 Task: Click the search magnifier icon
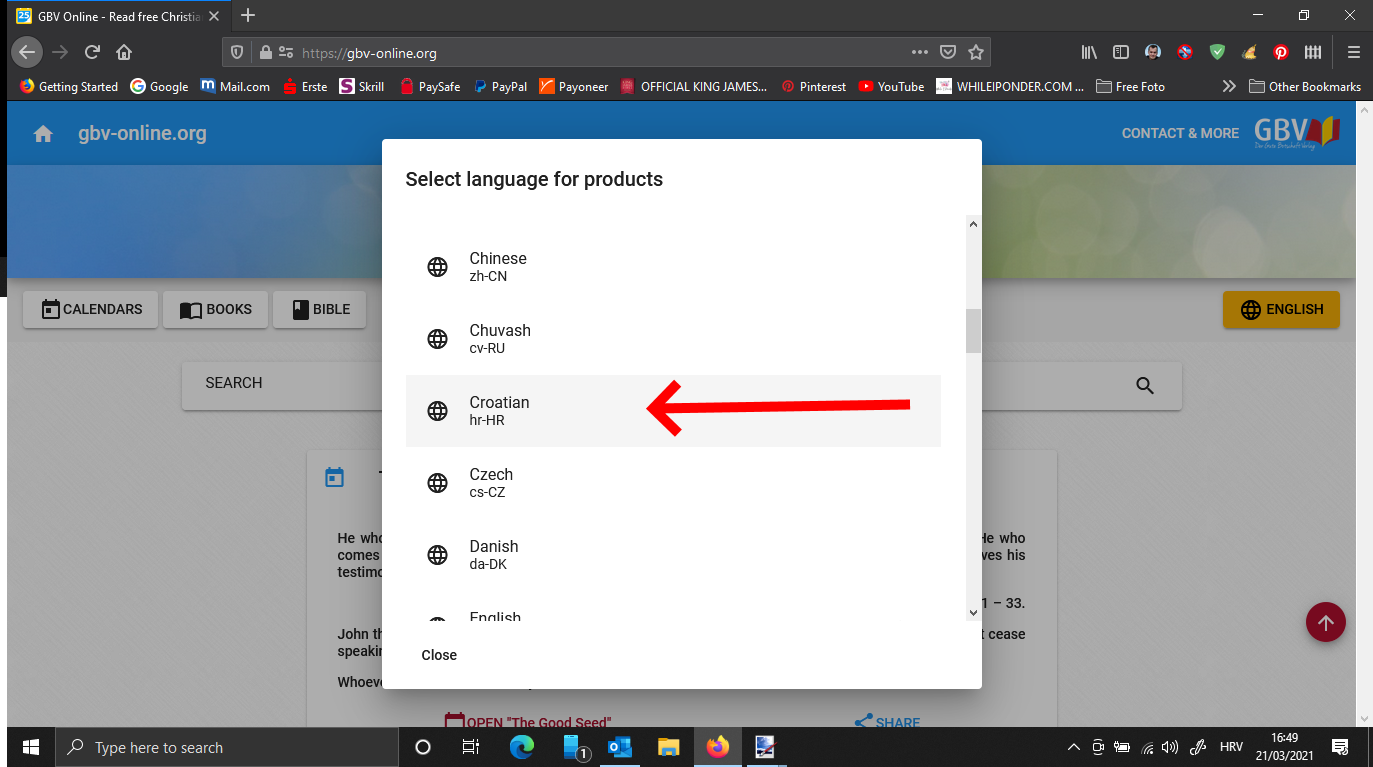point(1145,386)
